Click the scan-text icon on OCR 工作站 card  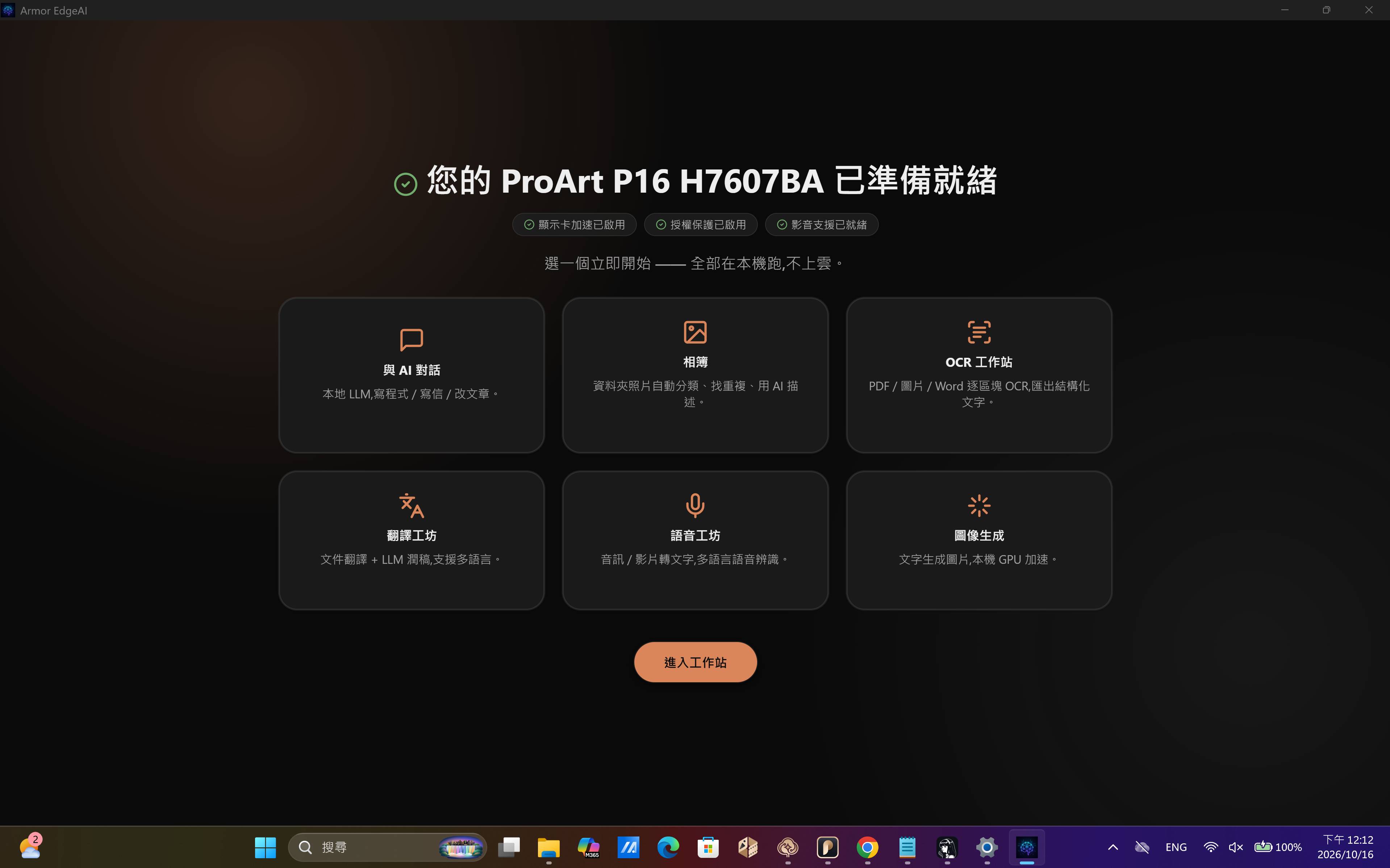[979, 332]
